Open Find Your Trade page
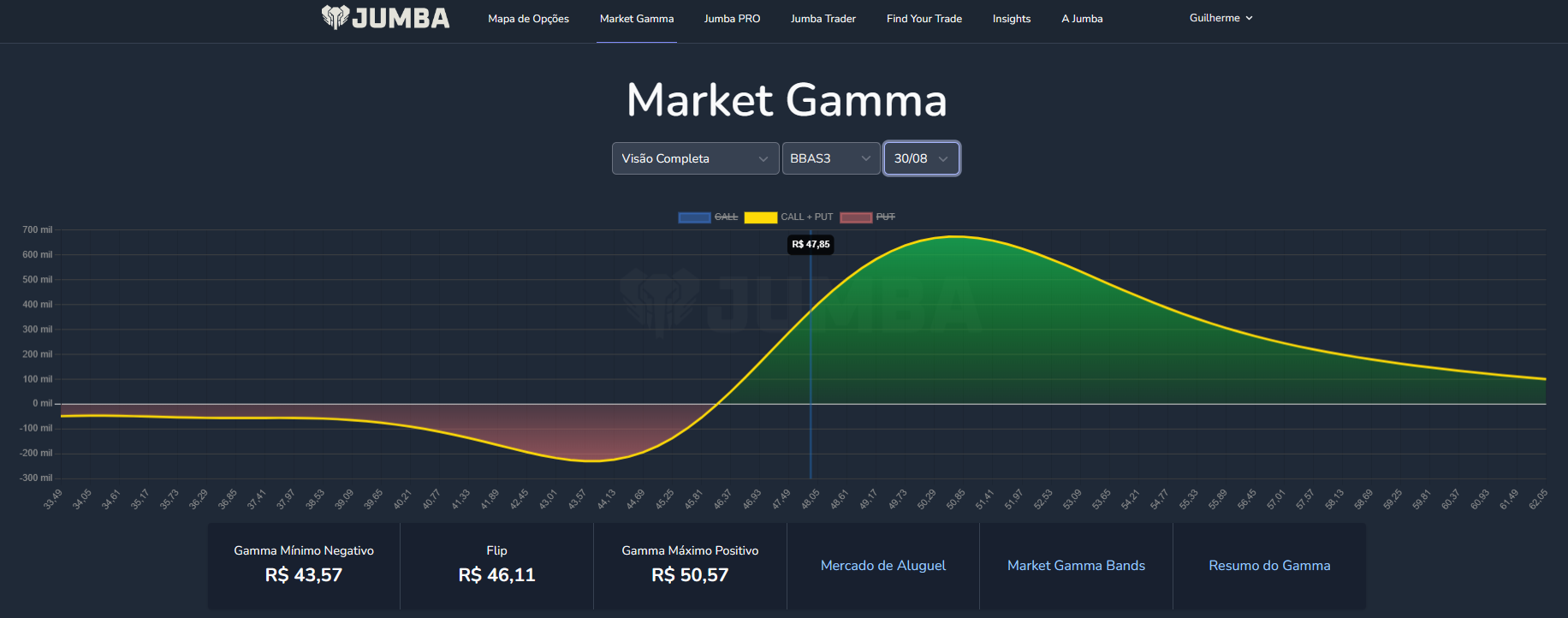Screen dimensions: 1568x618 pos(924,19)
